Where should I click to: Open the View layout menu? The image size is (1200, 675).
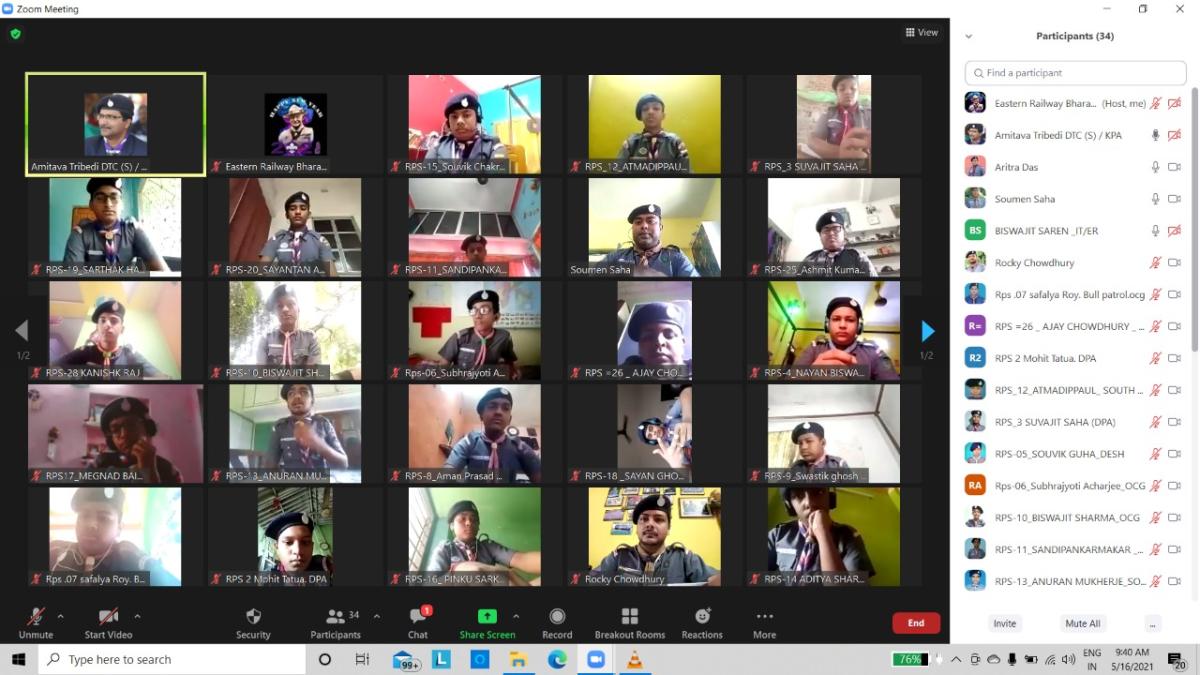click(x=921, y=32)
